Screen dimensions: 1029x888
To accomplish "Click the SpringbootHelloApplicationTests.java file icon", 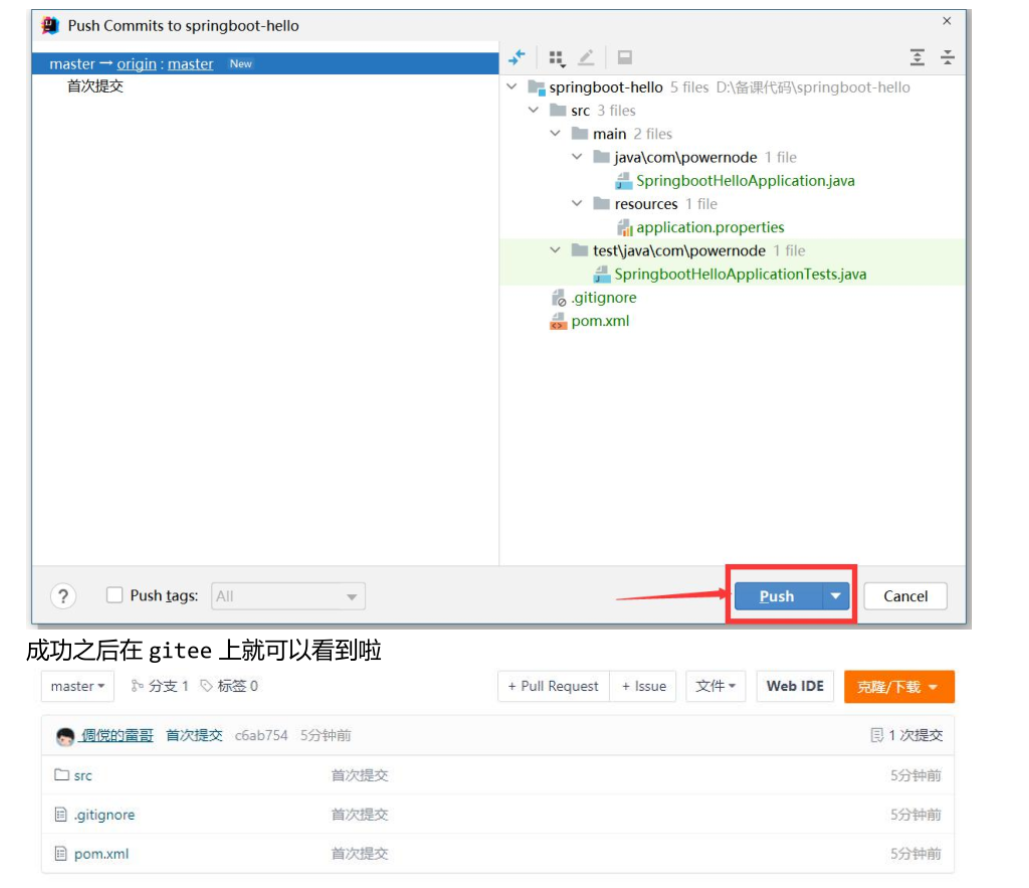I will (x=602, y=274).
